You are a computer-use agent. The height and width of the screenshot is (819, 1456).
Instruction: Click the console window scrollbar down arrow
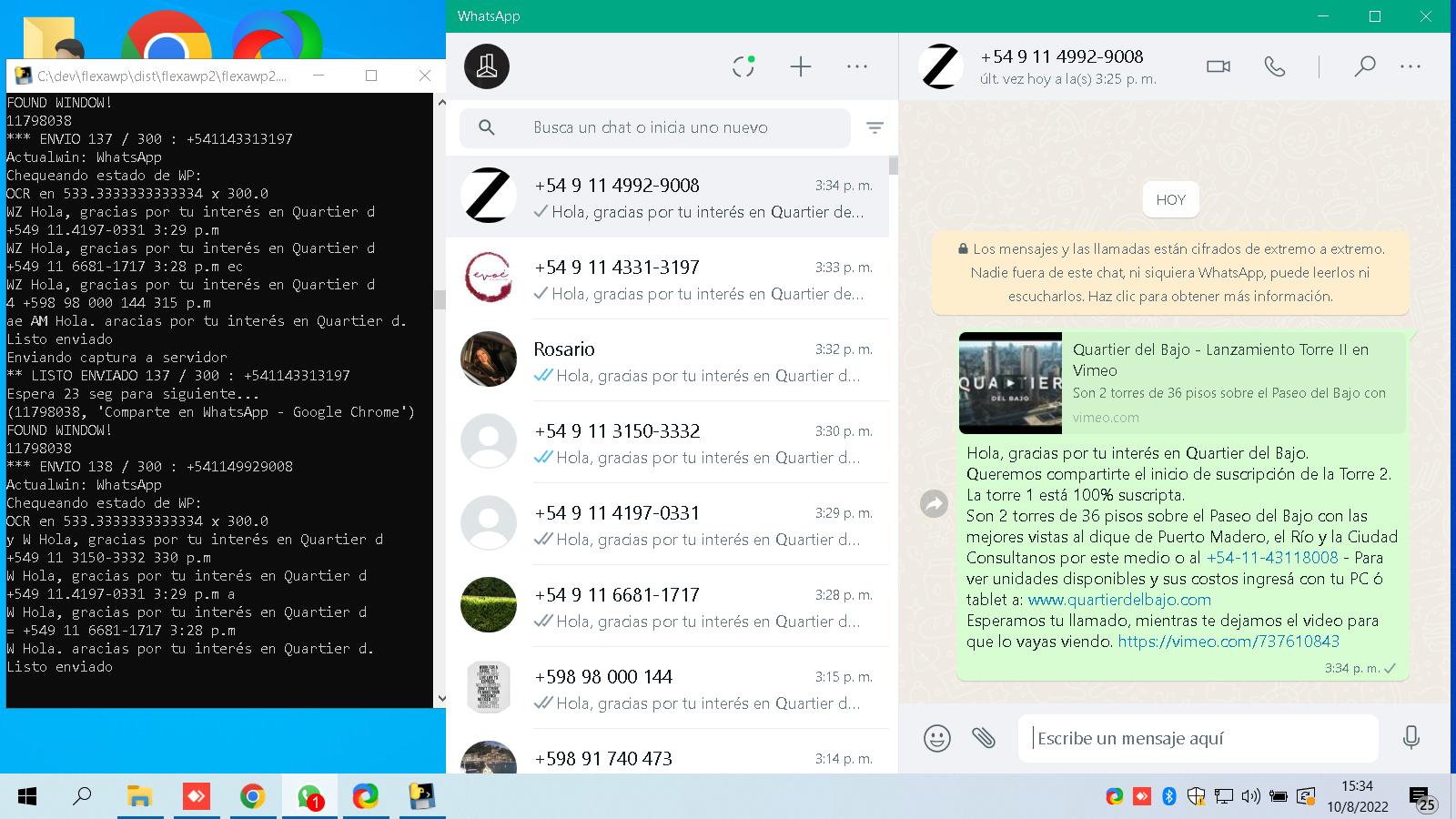(x=441, y=699)
